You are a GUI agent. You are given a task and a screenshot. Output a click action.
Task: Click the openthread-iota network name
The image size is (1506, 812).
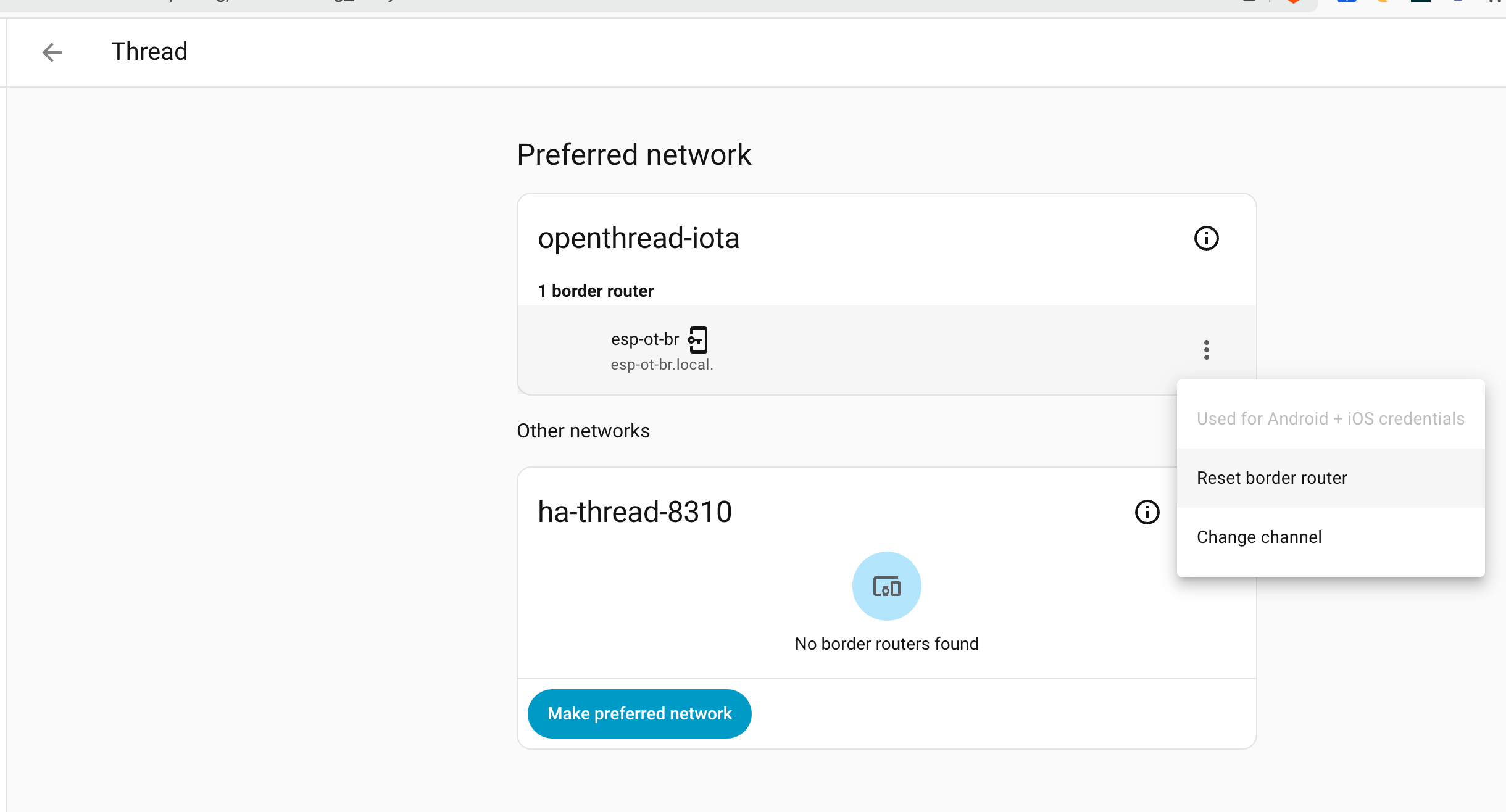pyautogui.click(x=638, y=238)
